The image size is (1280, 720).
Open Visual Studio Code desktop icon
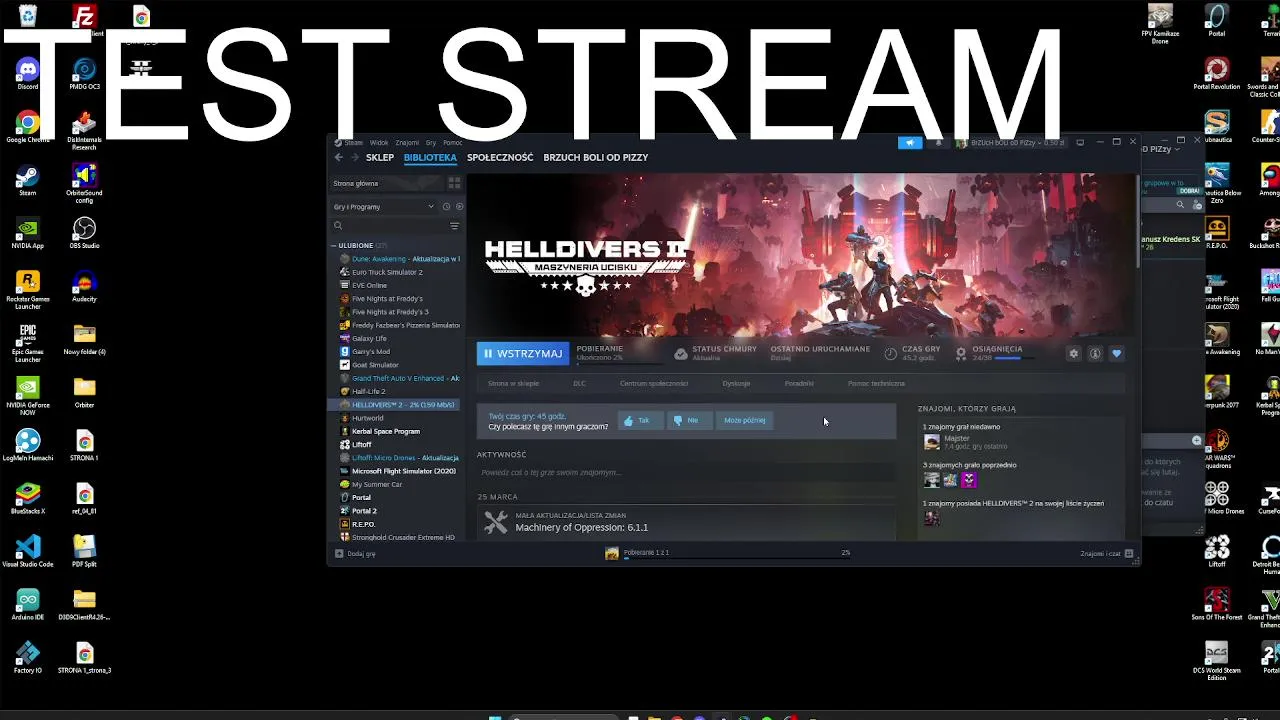(28, 551)
